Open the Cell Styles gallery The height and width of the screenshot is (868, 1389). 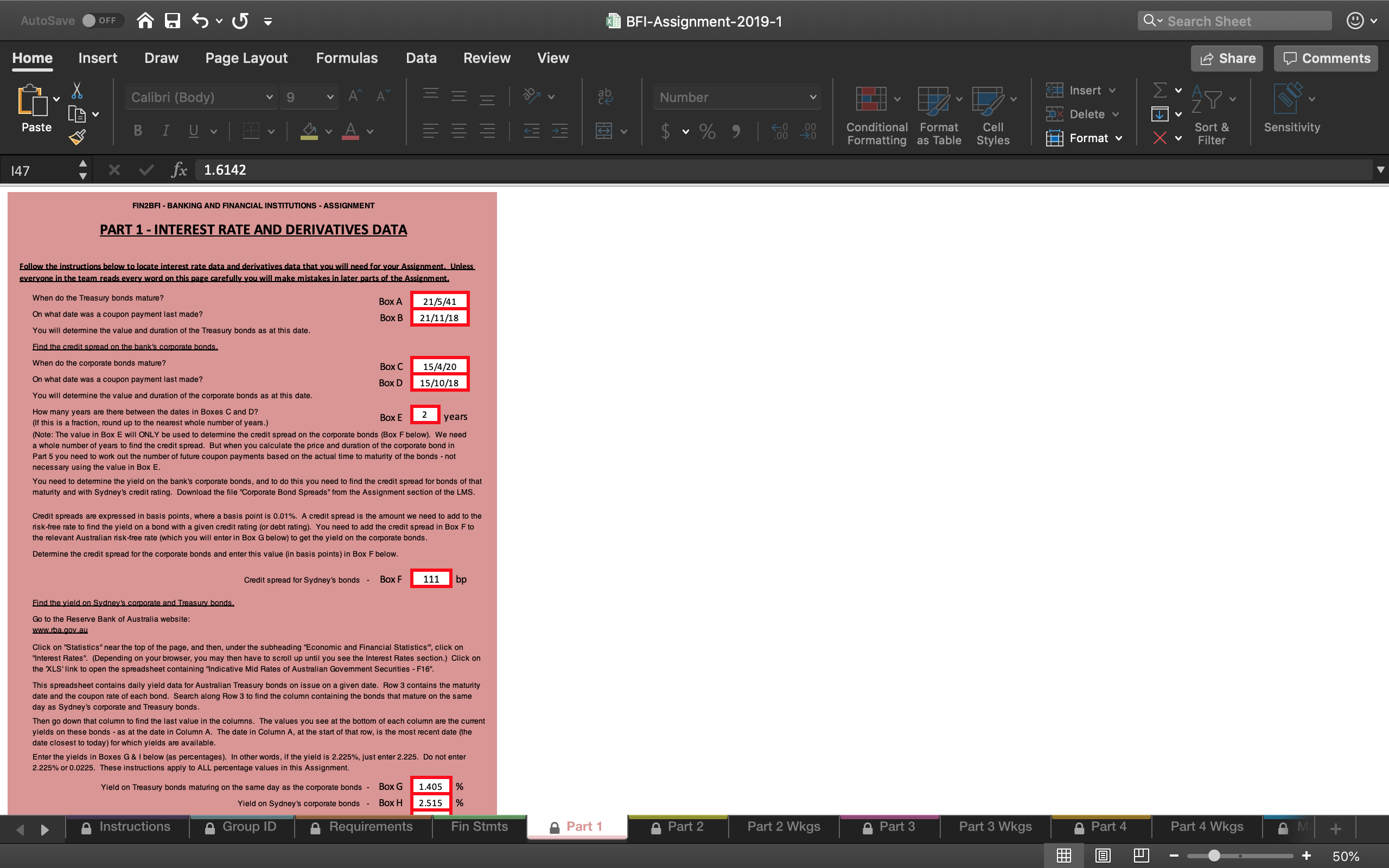coord(991,115)
